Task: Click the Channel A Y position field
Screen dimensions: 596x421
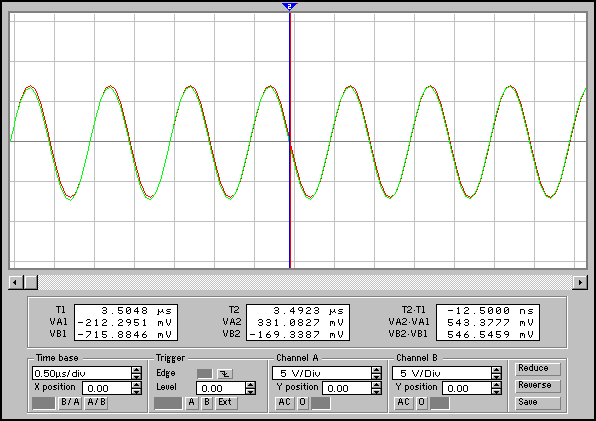Action: point(347,388)
